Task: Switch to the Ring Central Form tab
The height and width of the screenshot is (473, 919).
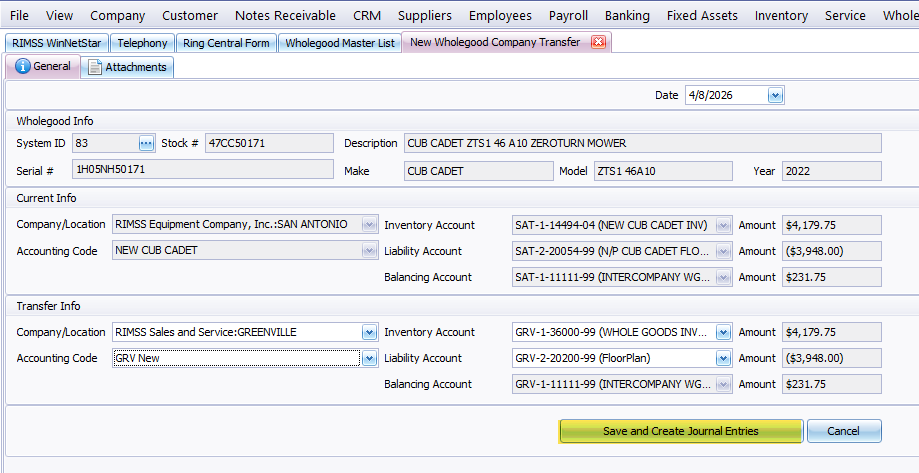Action: pos(226,43)
